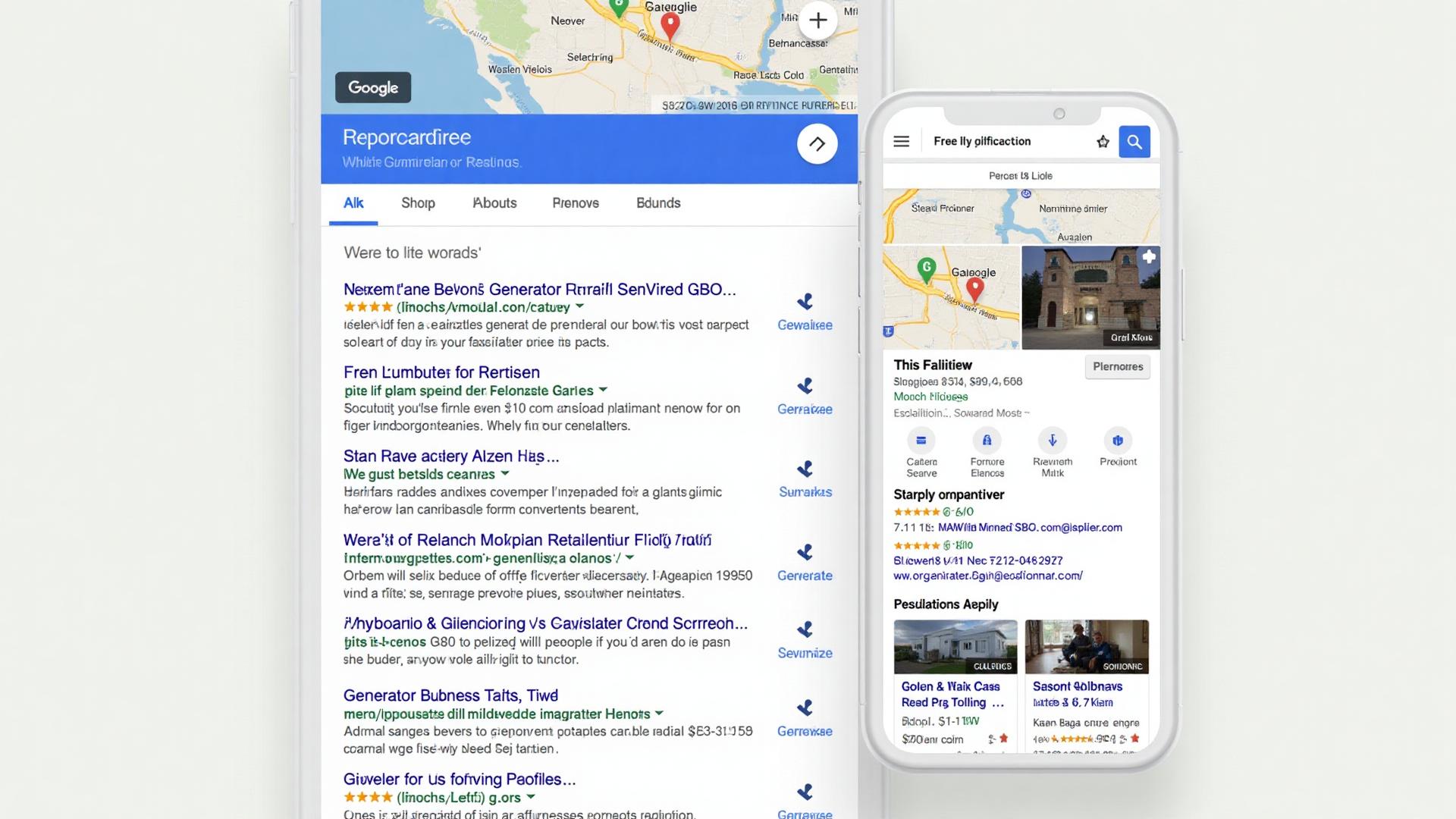Open the chevron under "Fren Lumbuter for Rertisen"

603,391
